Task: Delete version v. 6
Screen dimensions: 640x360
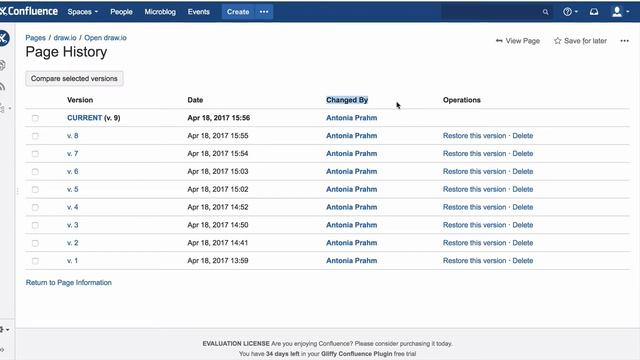Action: coord(523,171)
